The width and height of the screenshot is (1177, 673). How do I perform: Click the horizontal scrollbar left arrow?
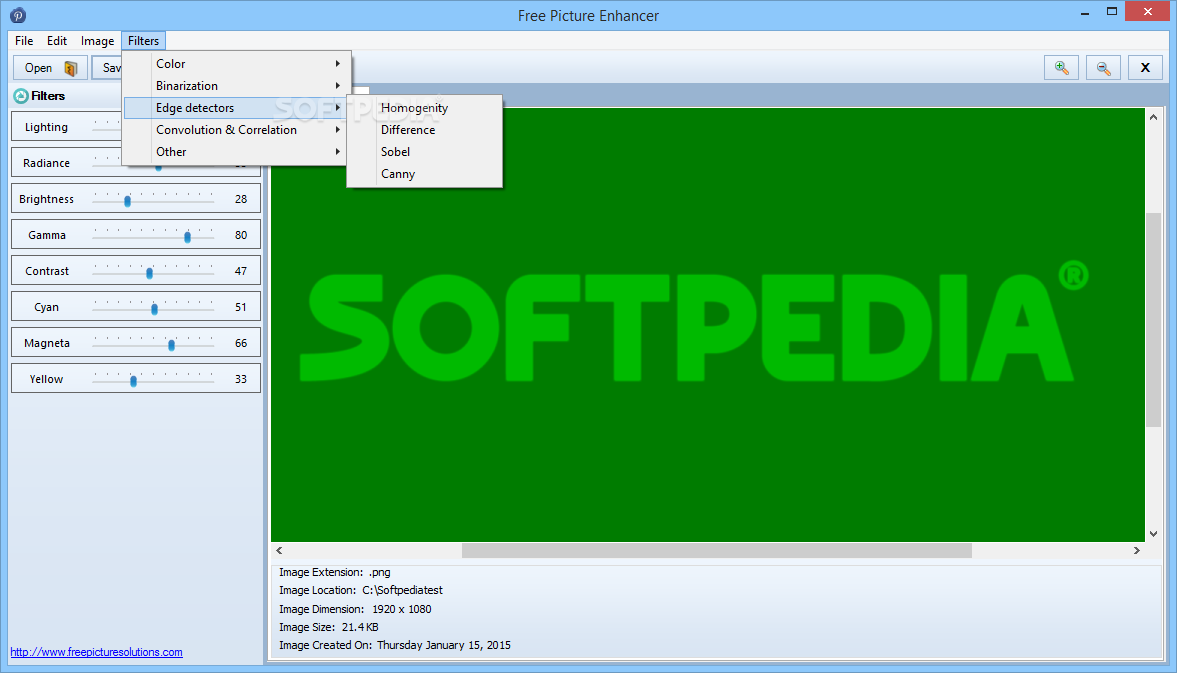[279, 551]
